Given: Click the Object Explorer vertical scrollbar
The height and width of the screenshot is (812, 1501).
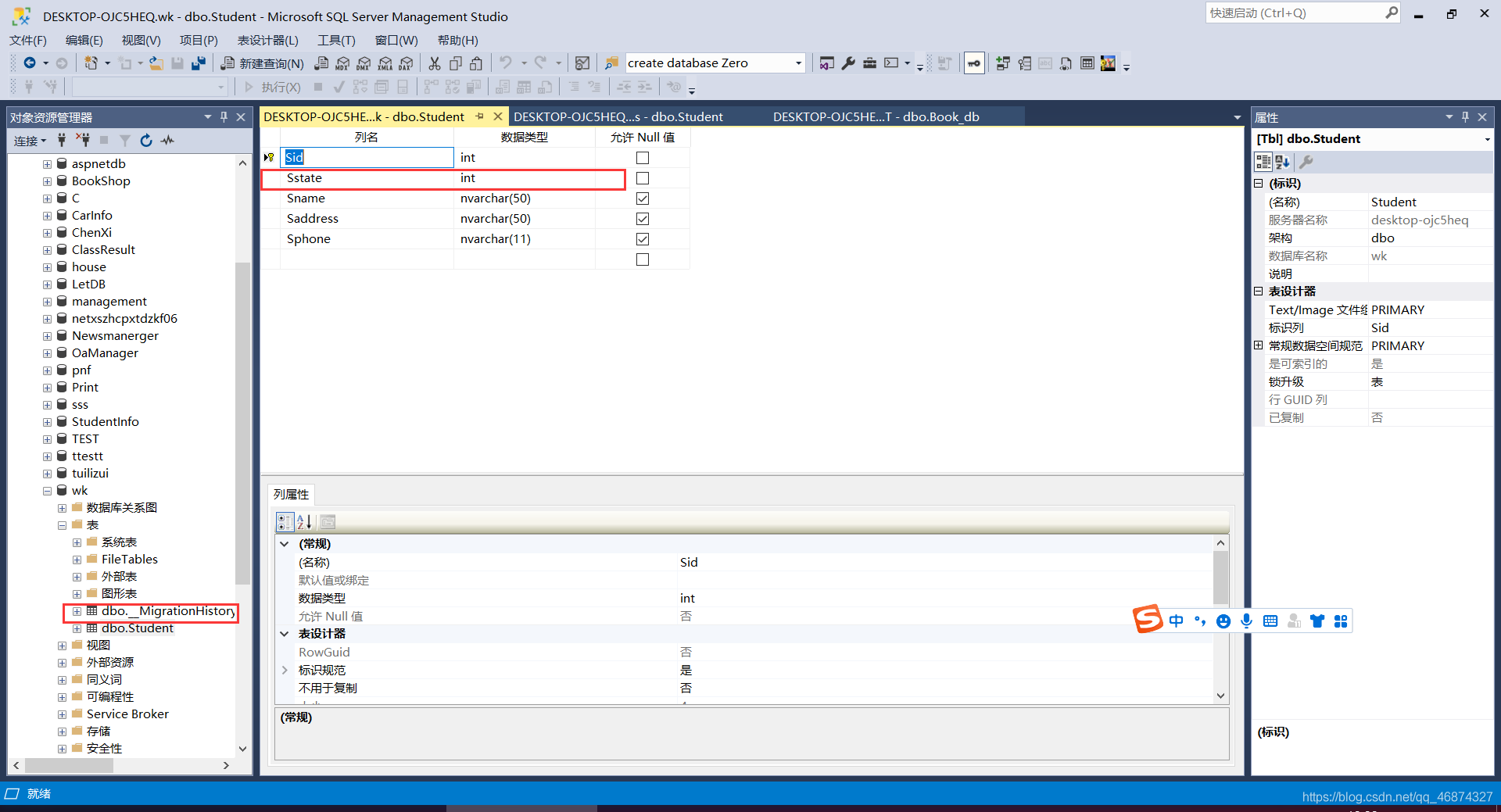Looking at the screenshot, I should click(242, 422).
